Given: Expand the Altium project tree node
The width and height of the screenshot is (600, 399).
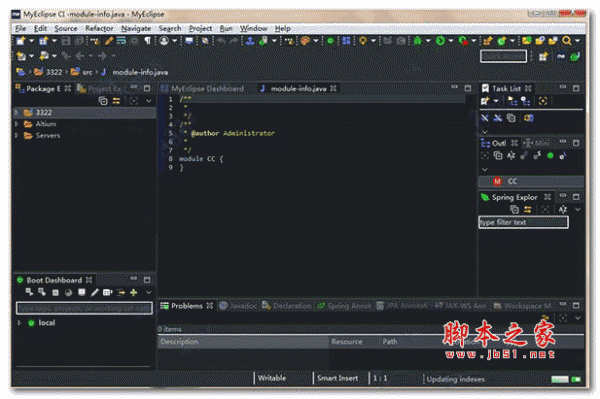Looking at the screenshot, I should pyautogui.click(x=16, y=124).
